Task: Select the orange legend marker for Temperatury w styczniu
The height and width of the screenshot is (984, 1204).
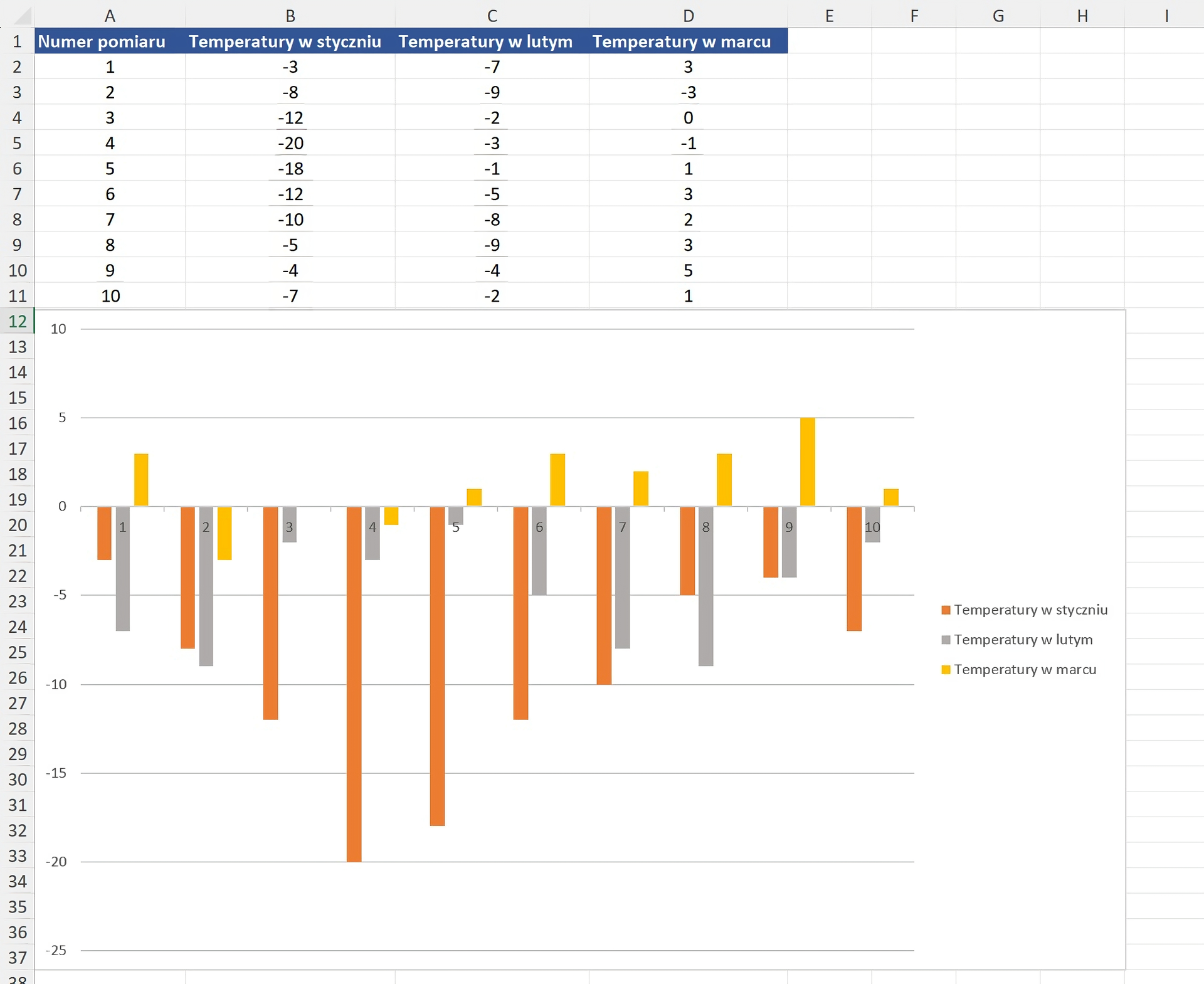Action: pyautogui.click(x=946, y=609)
